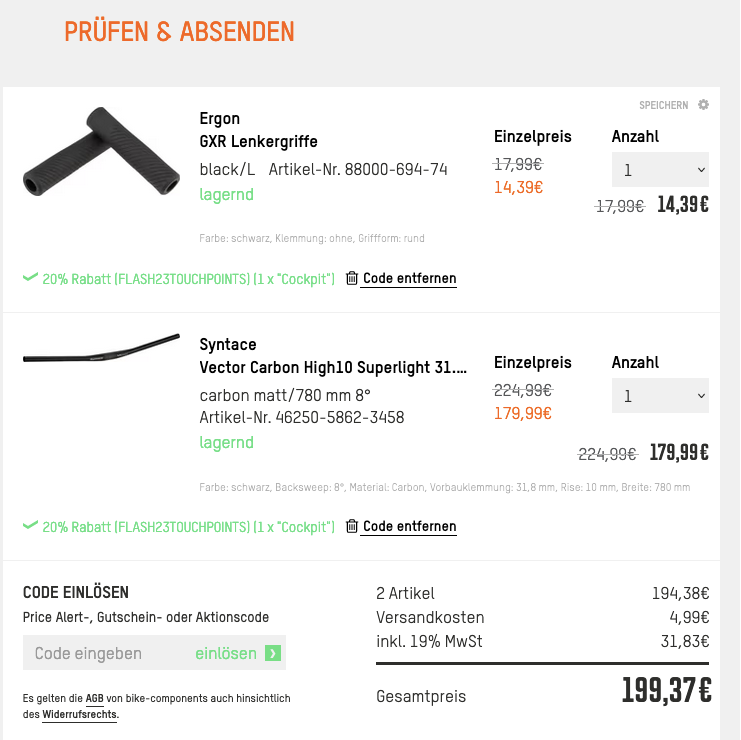This screenshot has height=740, width=741.
Task: Click green arrow icon beside einlösen
Action: pyautogui.click(x=273, y=654)
